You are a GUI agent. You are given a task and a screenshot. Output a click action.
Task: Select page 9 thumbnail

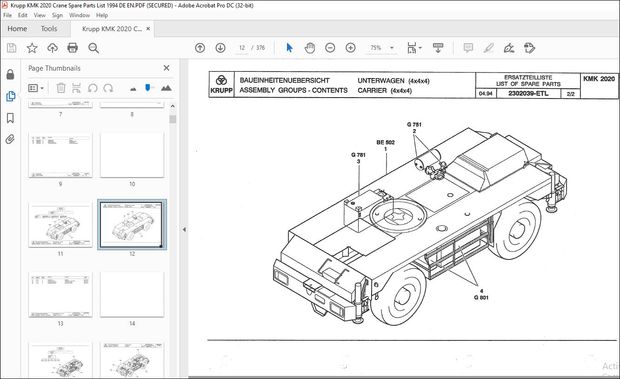tap(60, 155)
